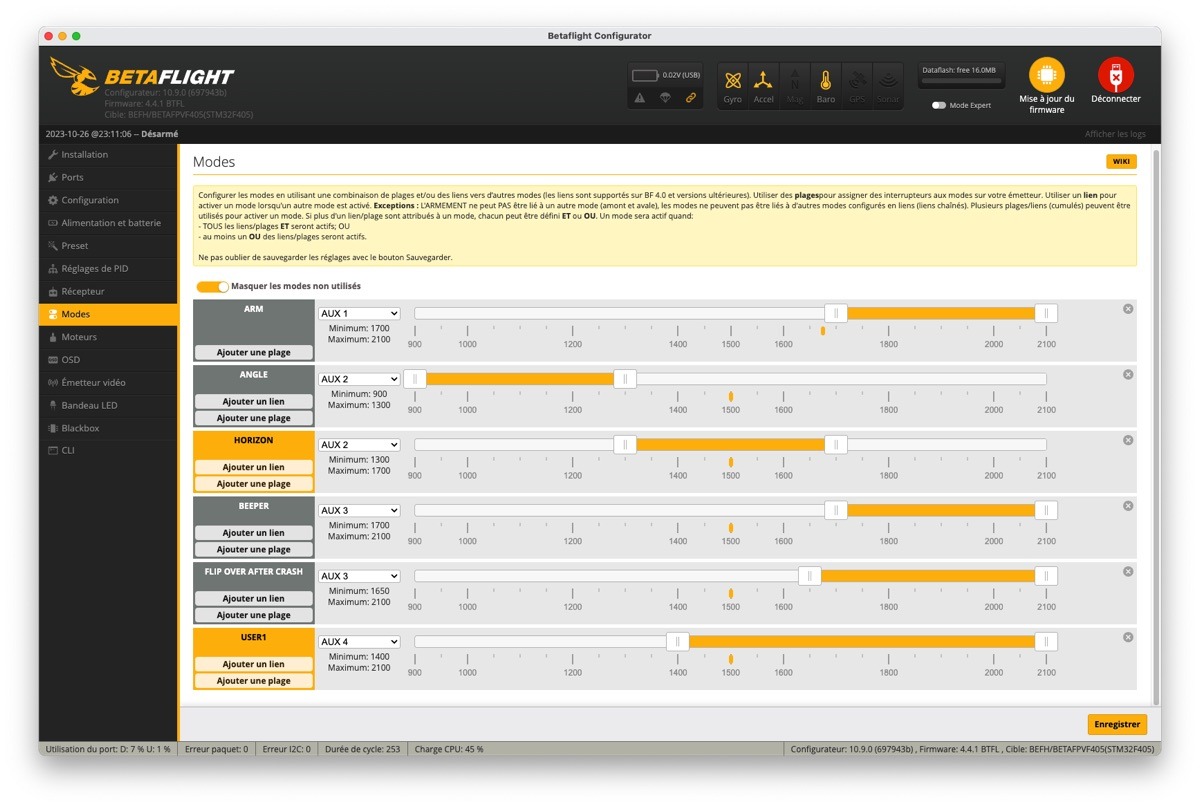Click the Enregistrer save button

[x=1117, y=724]
